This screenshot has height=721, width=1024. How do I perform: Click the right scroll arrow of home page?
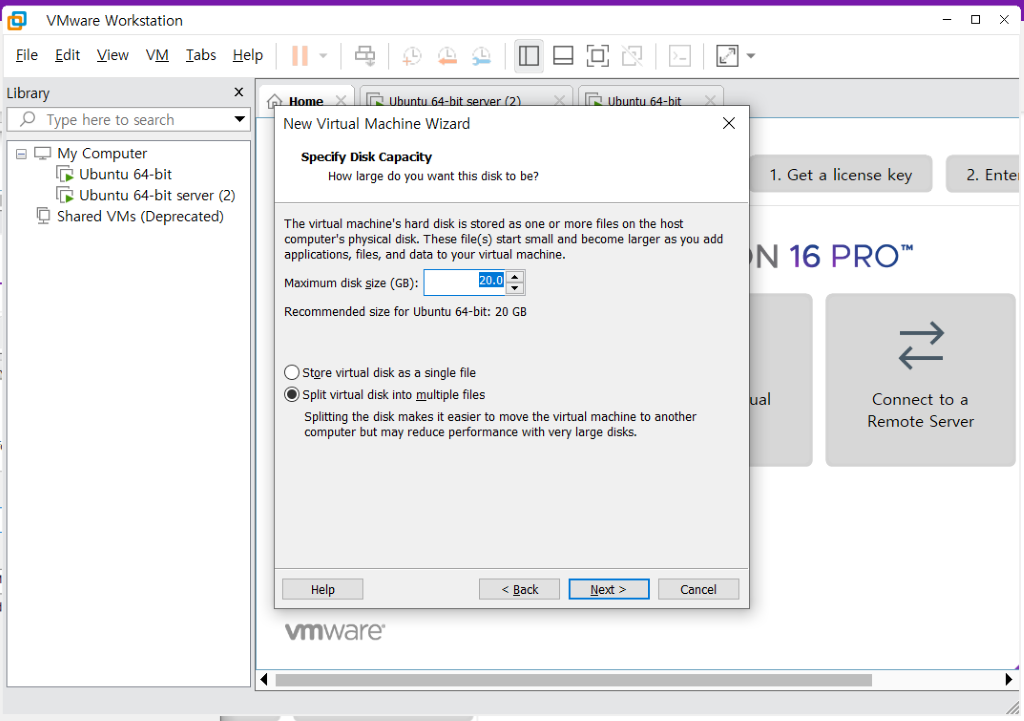tap(1008, 679)
